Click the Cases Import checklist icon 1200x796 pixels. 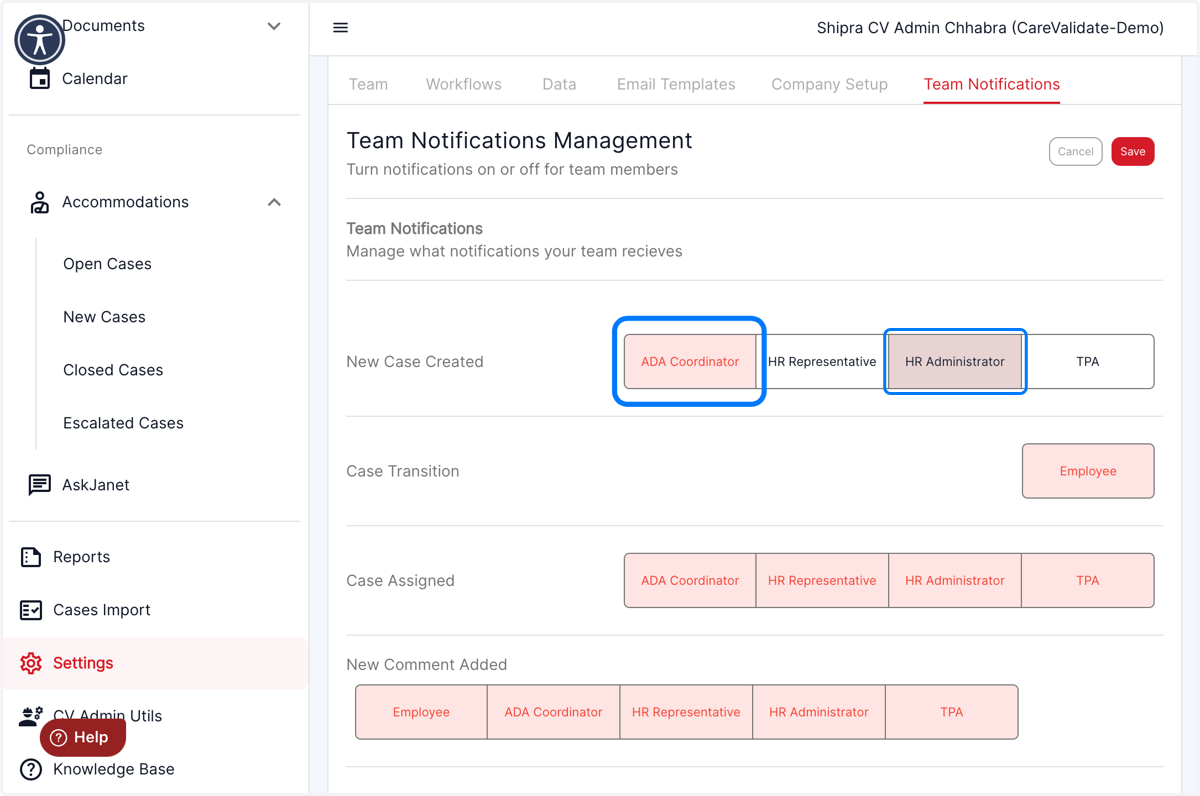(x=31, y=610)
